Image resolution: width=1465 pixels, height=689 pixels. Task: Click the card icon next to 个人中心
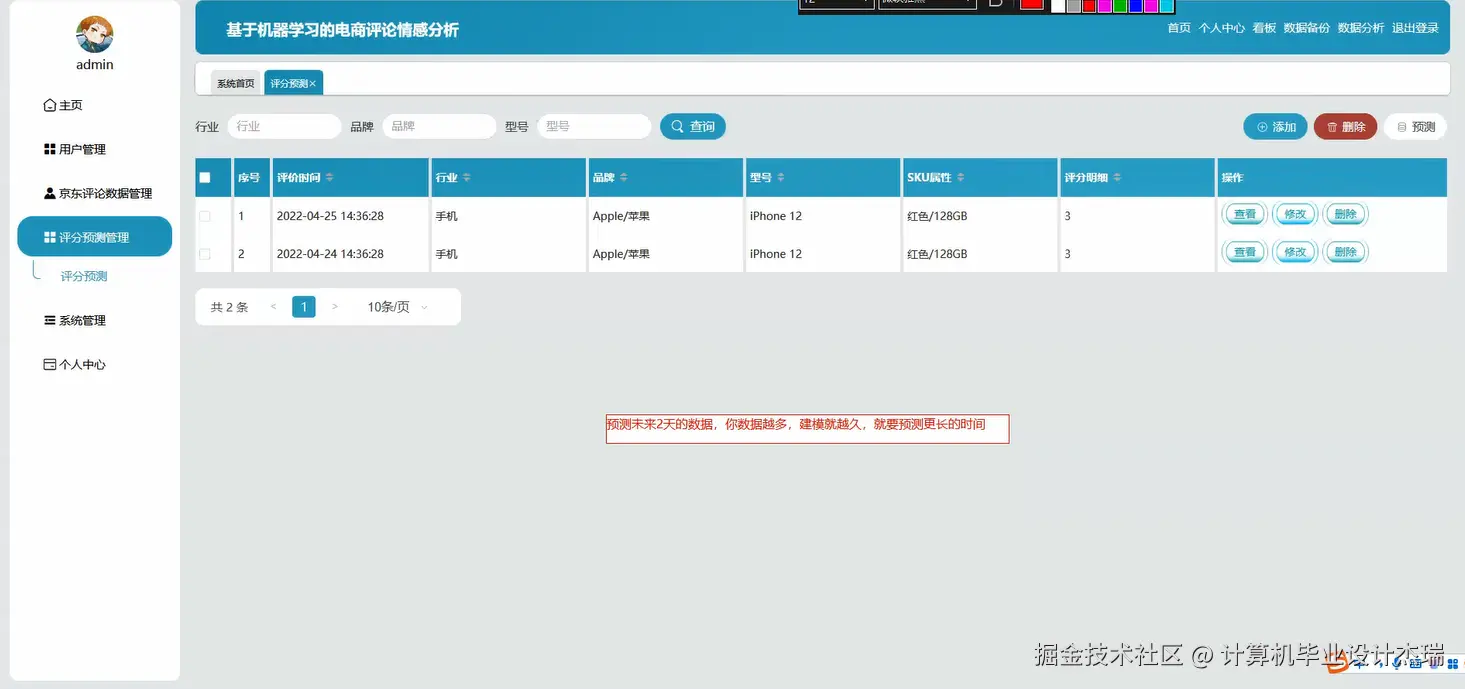click(50, 364)
